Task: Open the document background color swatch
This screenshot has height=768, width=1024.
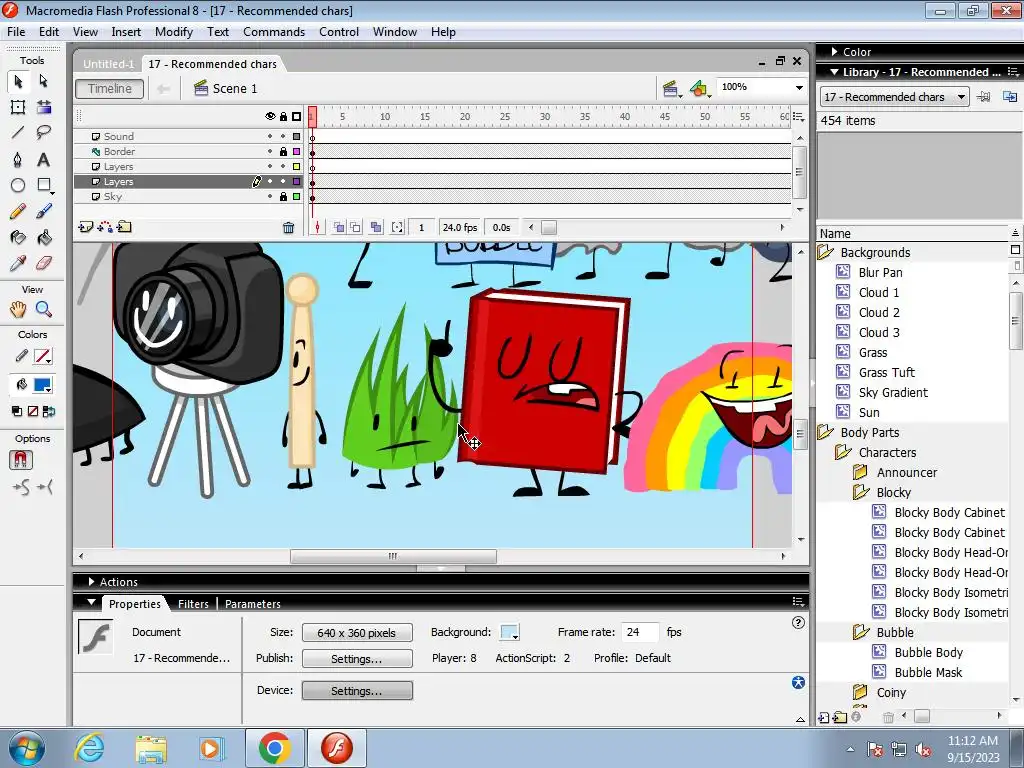Action: coord(509,632)
